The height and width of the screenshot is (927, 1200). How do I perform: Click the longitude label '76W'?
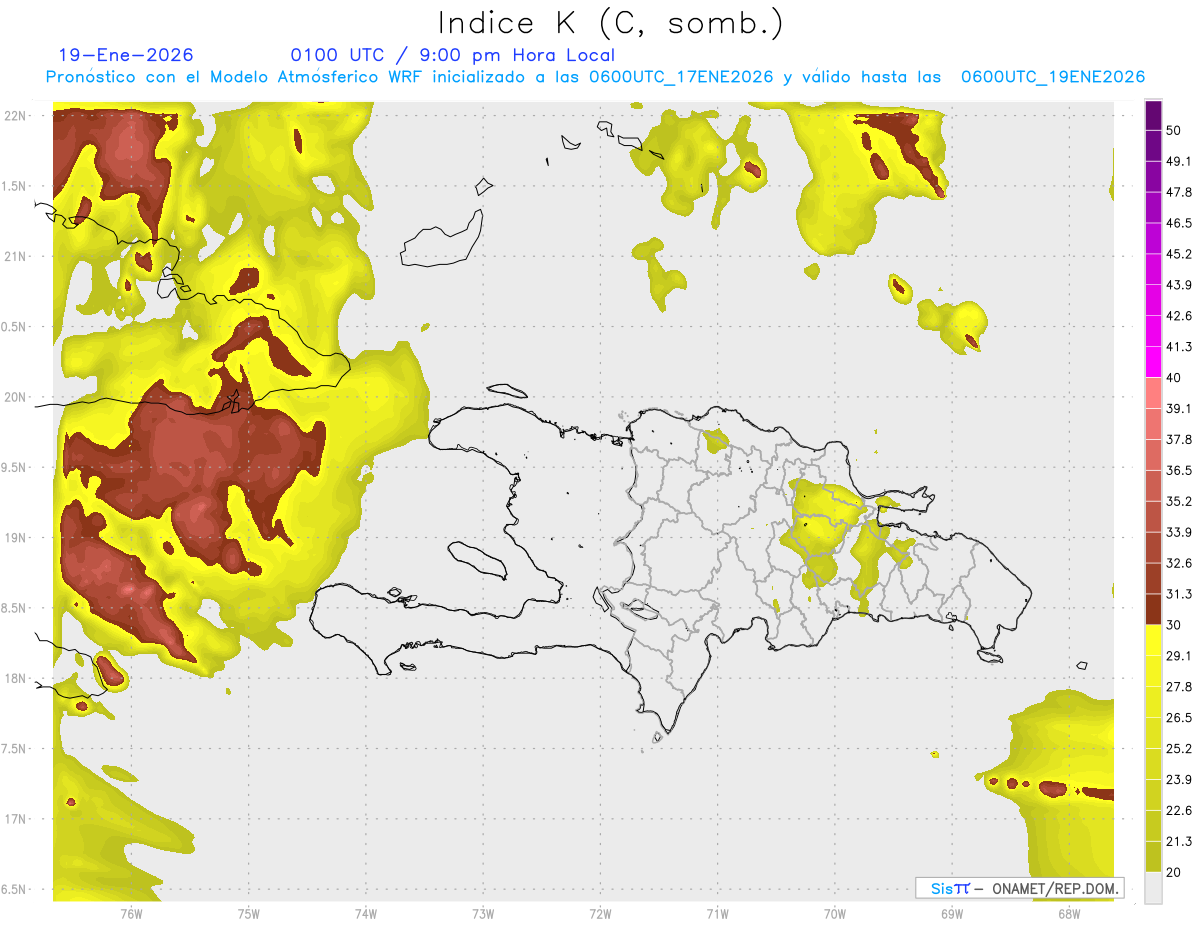pos(131,913)
